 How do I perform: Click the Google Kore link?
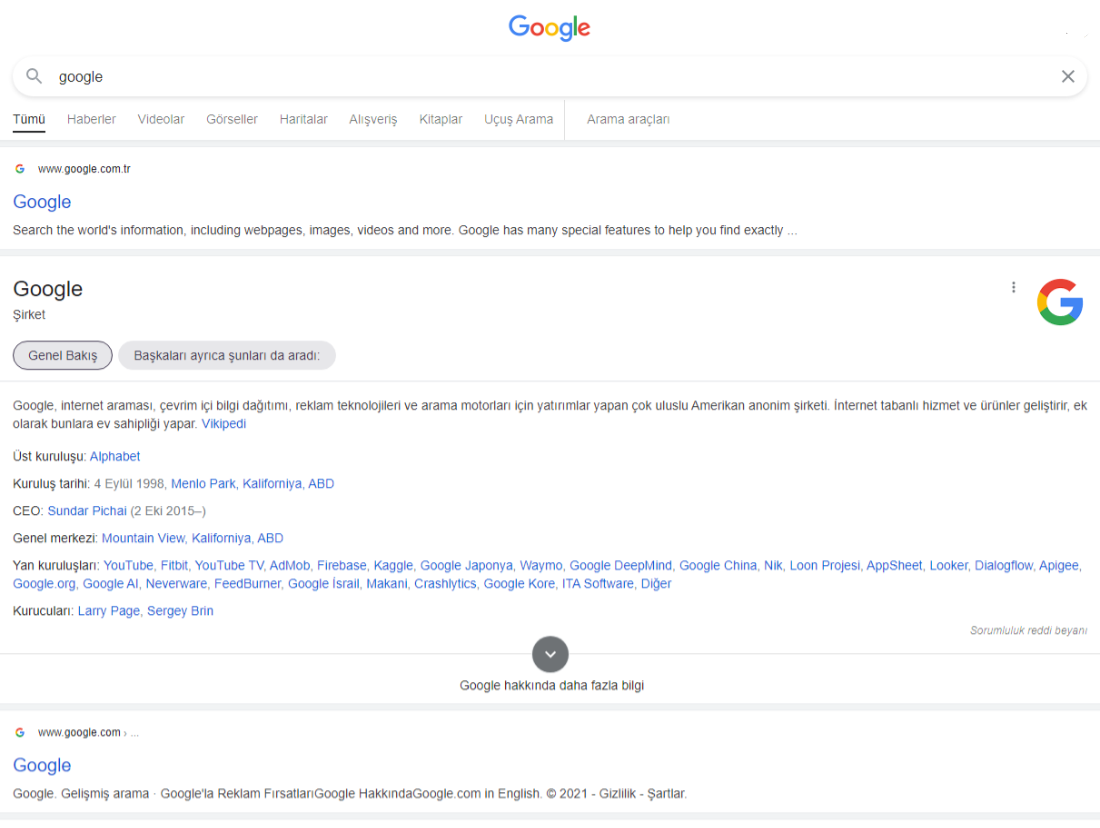[519, 584]
